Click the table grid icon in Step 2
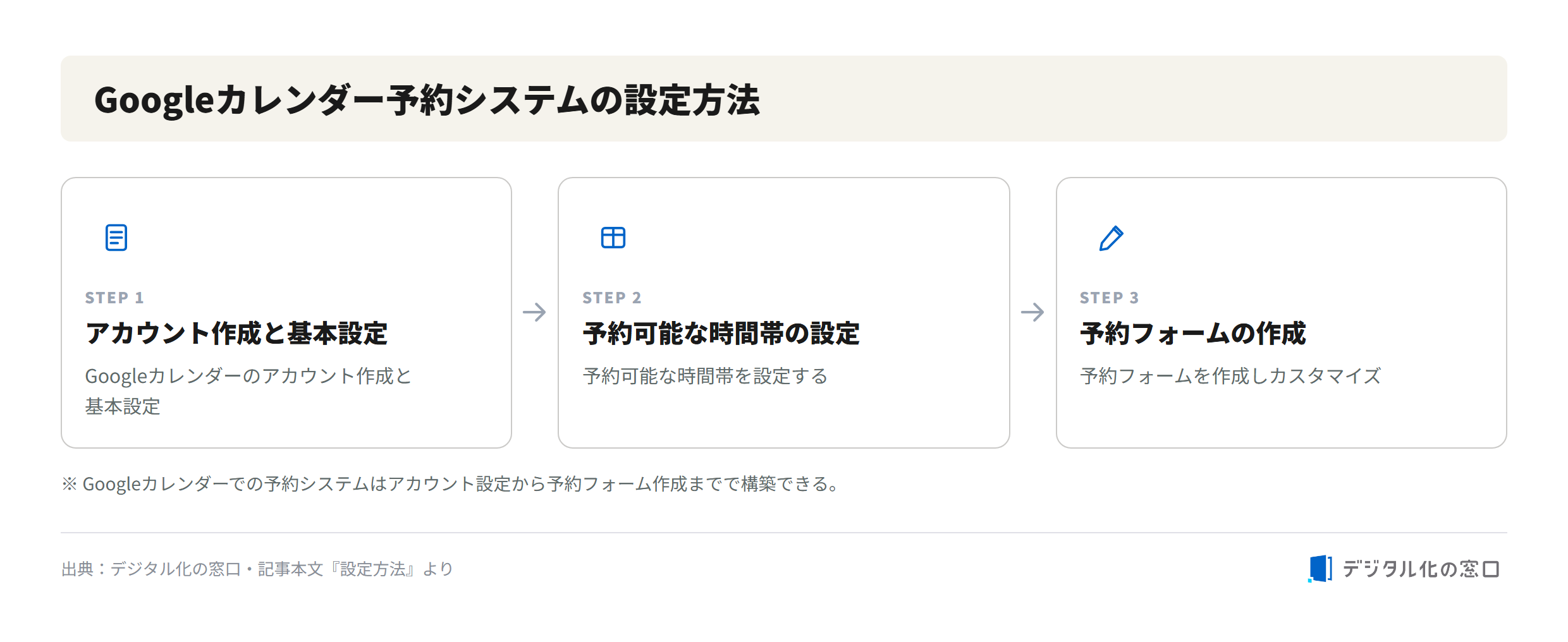Viewport: 1568px width, 642px height. 613,238
